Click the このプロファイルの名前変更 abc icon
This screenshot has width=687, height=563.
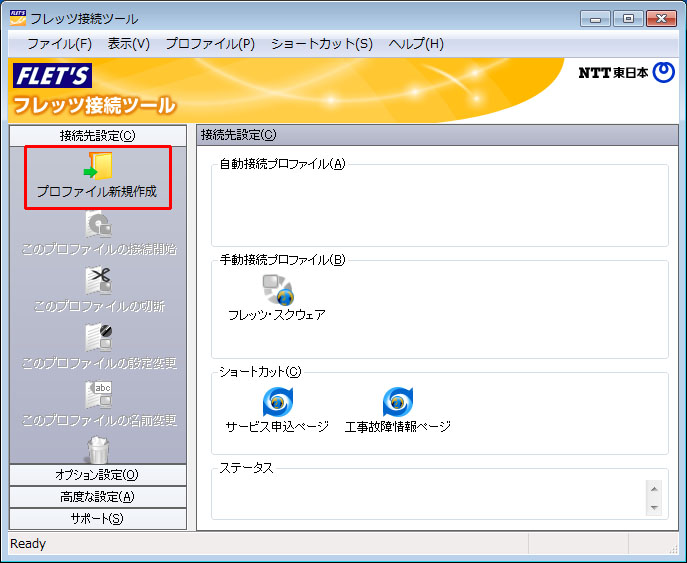coord(98,394)
